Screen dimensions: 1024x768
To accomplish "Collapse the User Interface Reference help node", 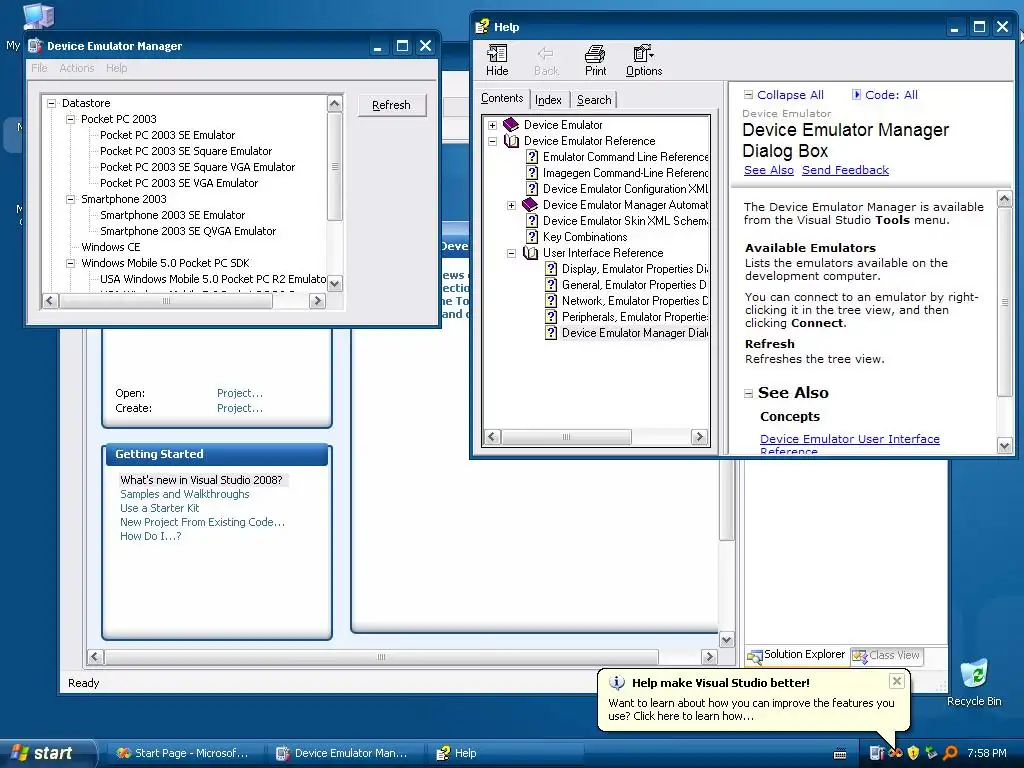I will [511, 253].
